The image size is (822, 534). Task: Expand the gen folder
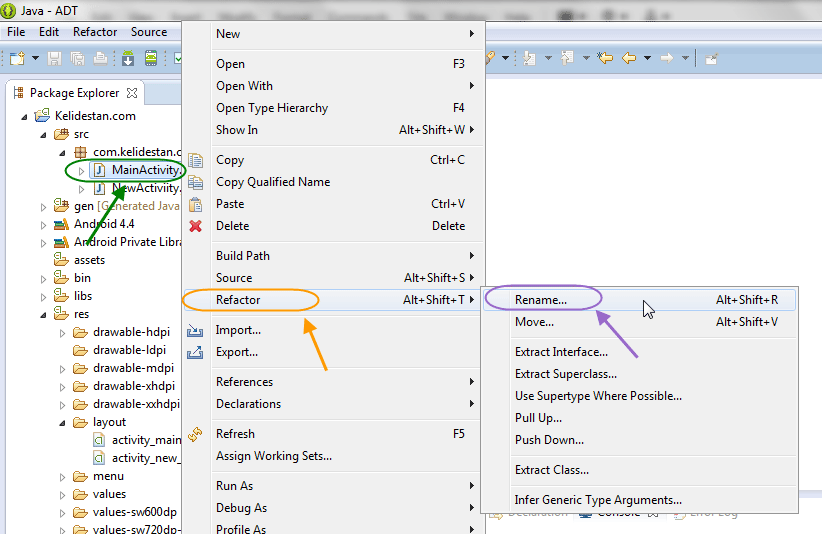[x=44, y=207]
